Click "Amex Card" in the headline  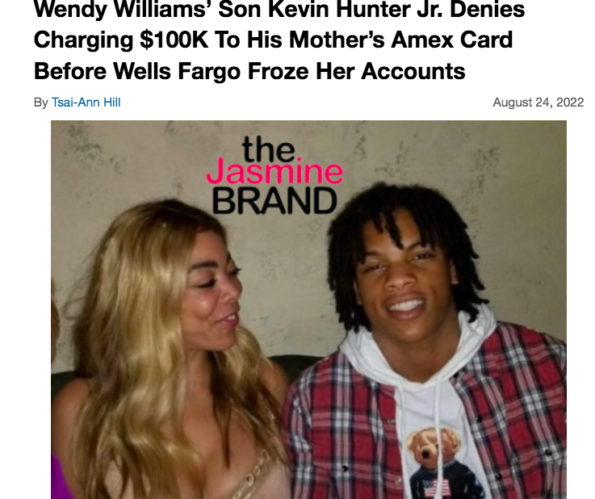tap(452, 40)
